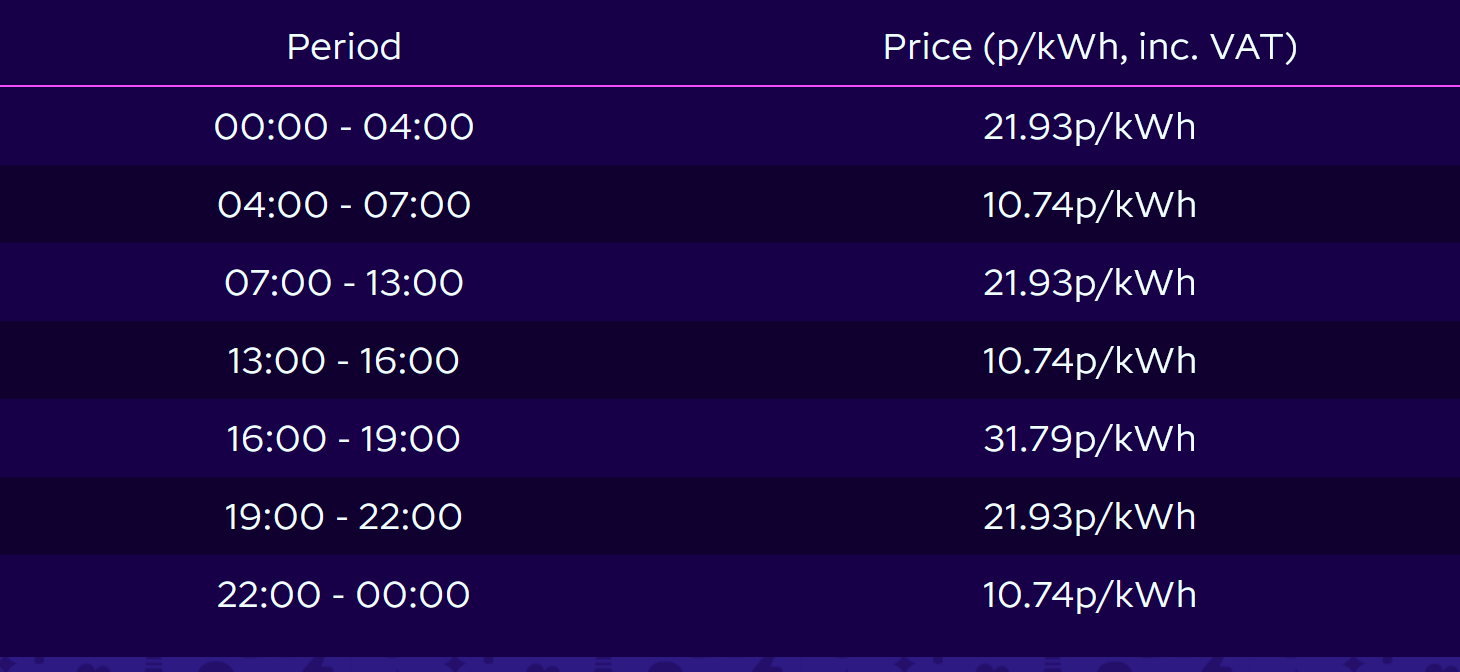Screen dimensions: 1460x672
Task: Click the price for 19:00 - 22:00
Action: click(1089, 517)
